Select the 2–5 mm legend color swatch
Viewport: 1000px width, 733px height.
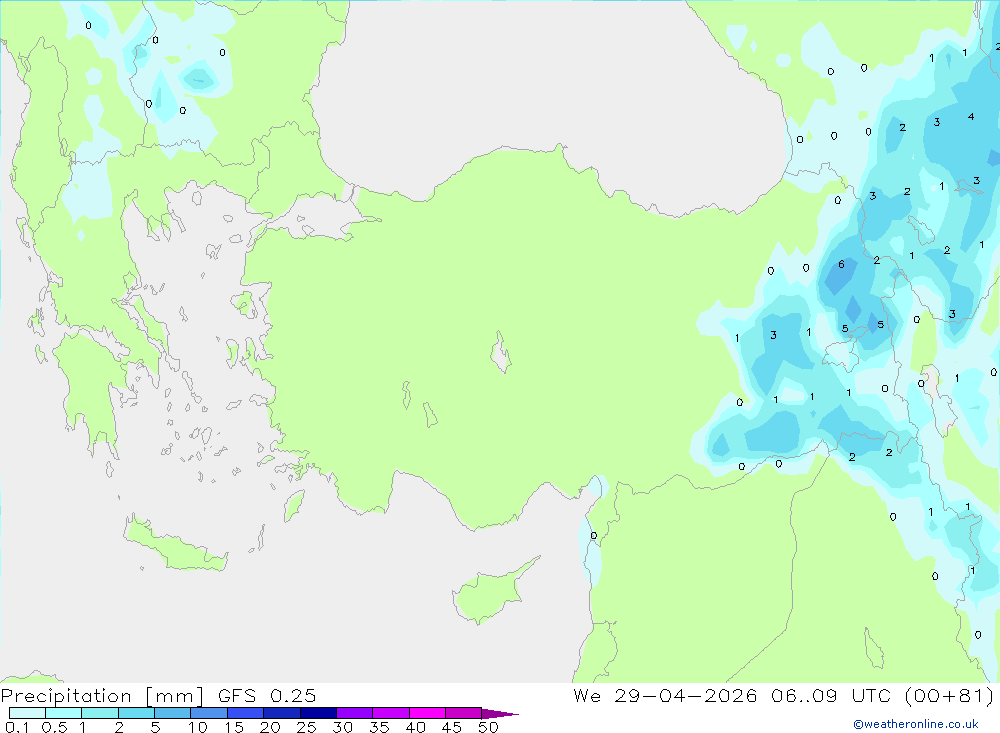pyautogui.click(x=136, y=713)
